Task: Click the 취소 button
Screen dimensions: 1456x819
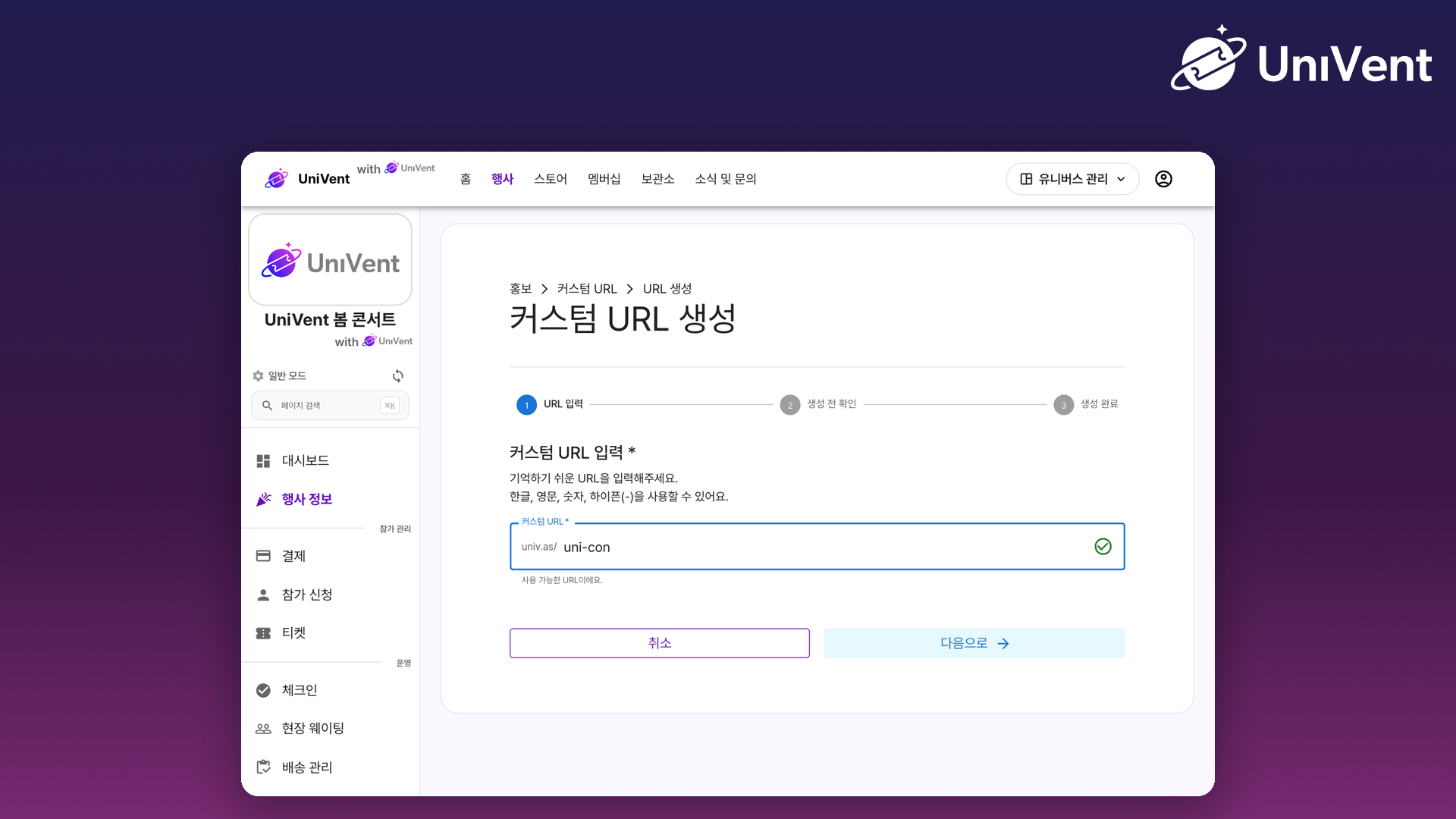Action: point(660,643)
